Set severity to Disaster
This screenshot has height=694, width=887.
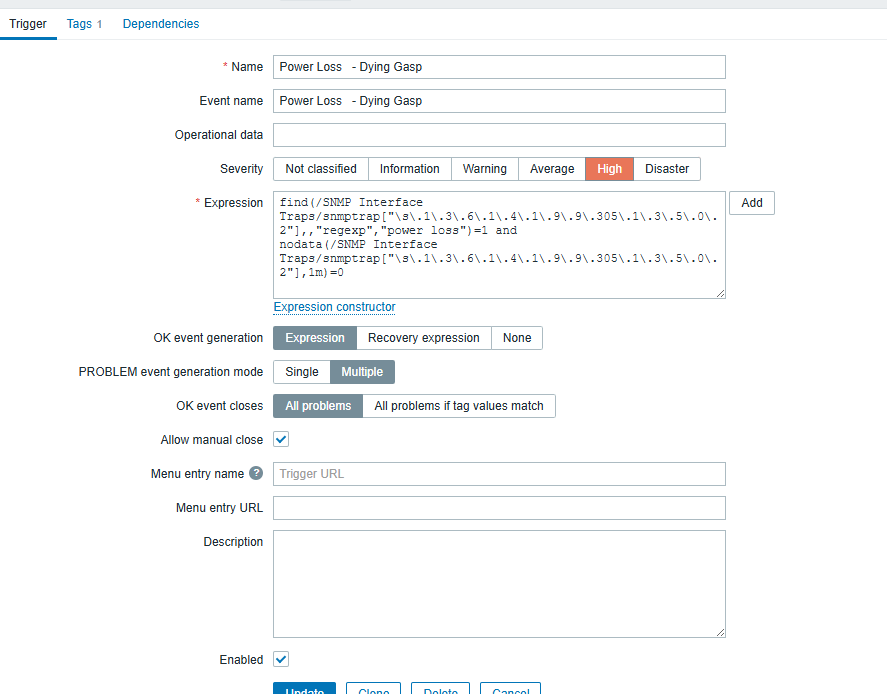(667, 169)
